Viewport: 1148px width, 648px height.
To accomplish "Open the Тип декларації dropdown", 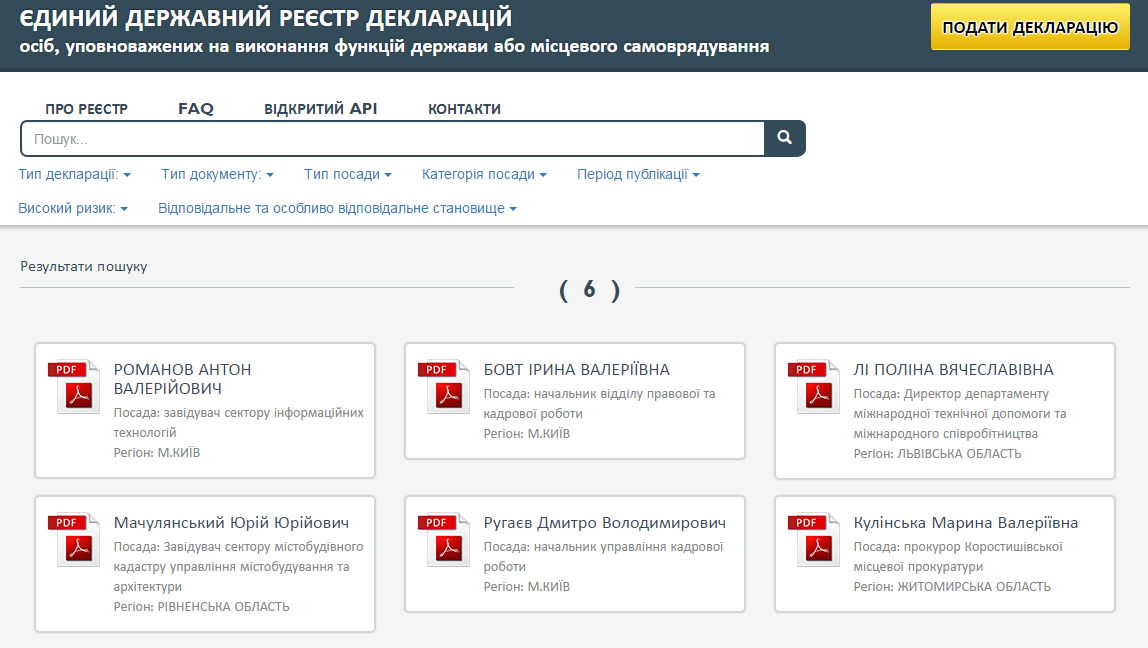I will (x=68, y=174).
